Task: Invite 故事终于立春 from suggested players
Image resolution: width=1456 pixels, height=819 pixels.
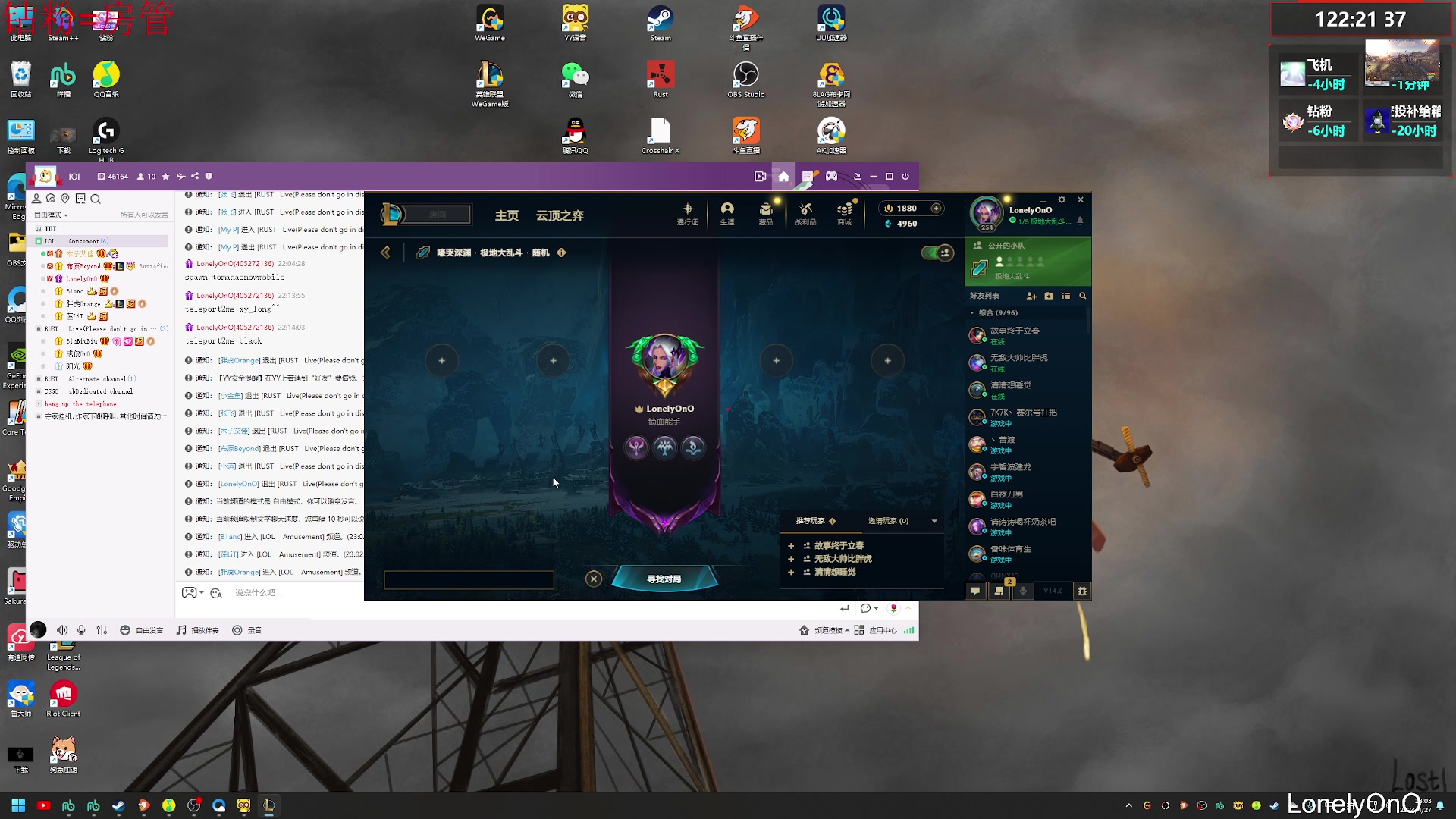Action: (x=791, y=546)
